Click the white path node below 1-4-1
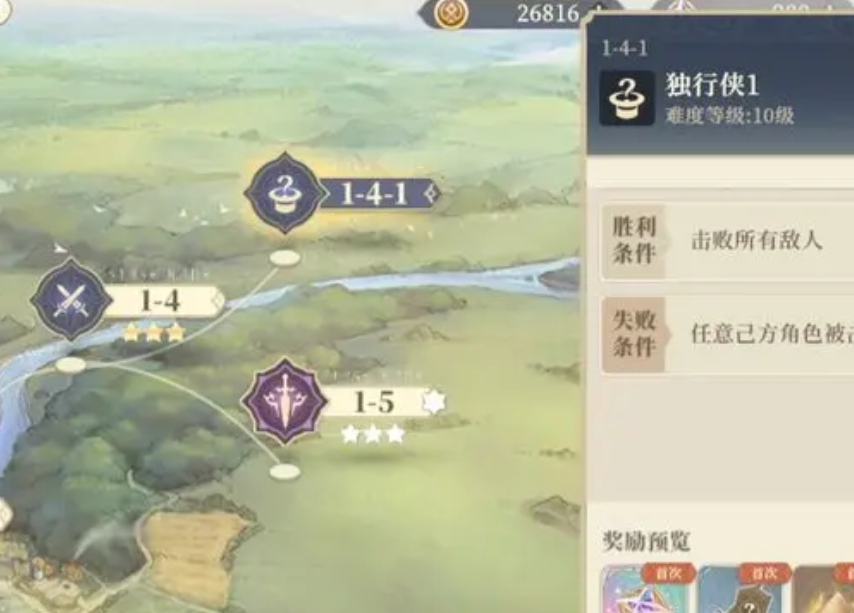This screenshot has width=854, height=613. click(x=285, y=258)
